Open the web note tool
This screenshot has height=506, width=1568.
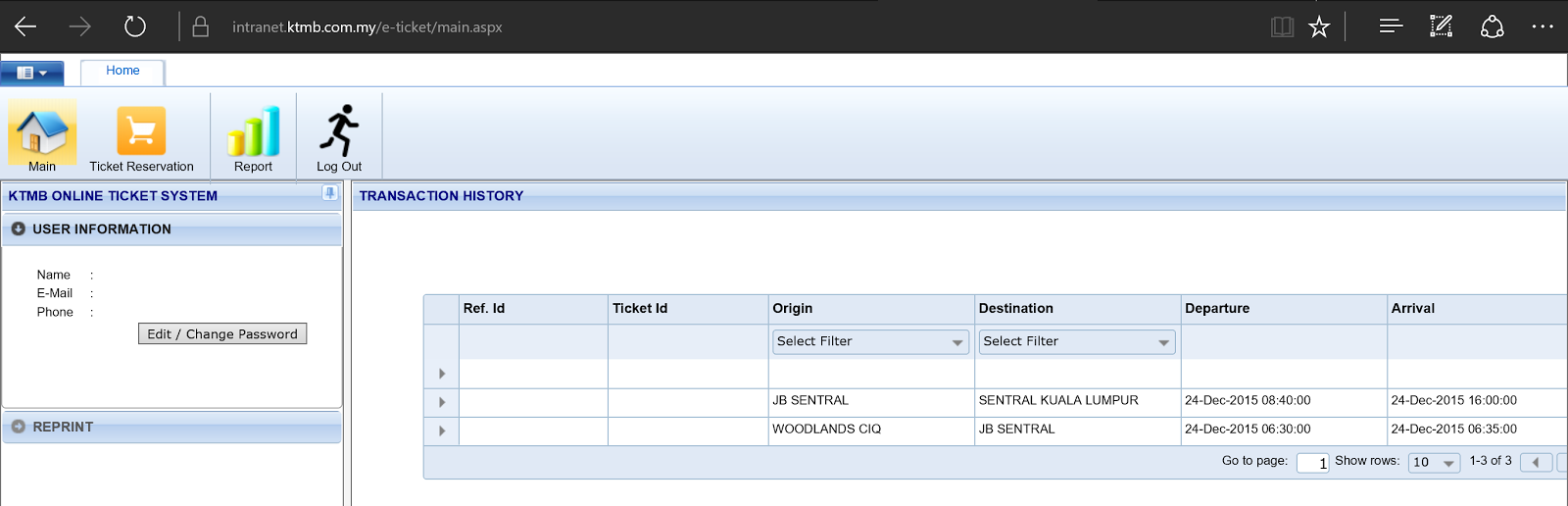[1441, 26]
